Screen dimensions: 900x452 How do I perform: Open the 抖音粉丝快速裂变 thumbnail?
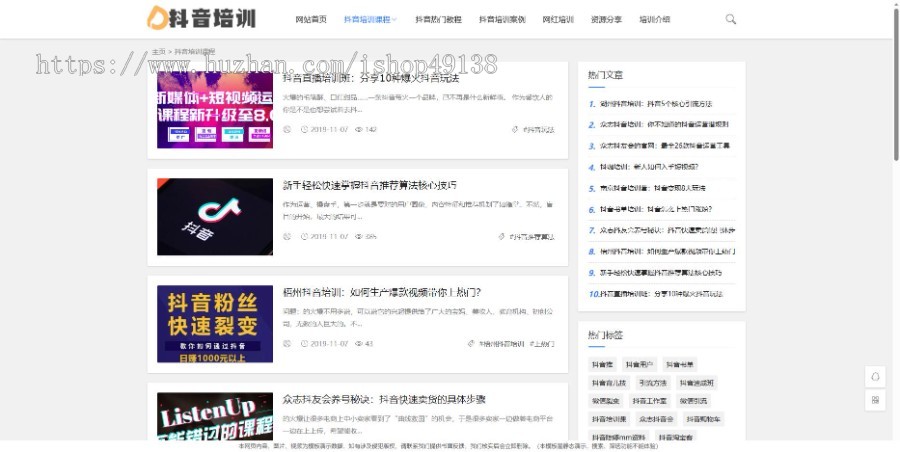tap(215, 324)
